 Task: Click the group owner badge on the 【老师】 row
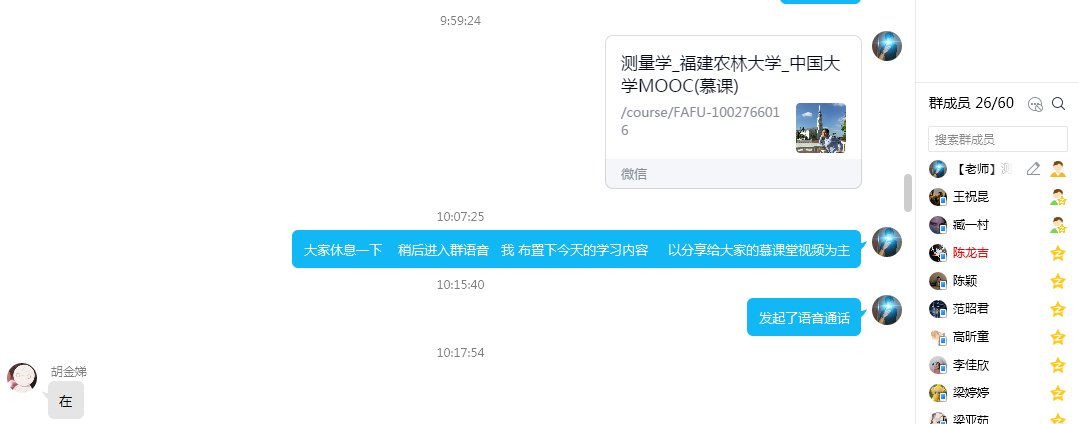(x=1058, y=169)
